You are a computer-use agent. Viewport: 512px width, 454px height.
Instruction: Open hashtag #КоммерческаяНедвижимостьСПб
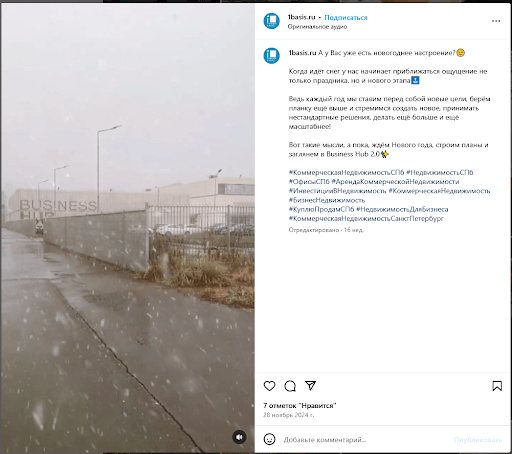[x=346, y=172]
